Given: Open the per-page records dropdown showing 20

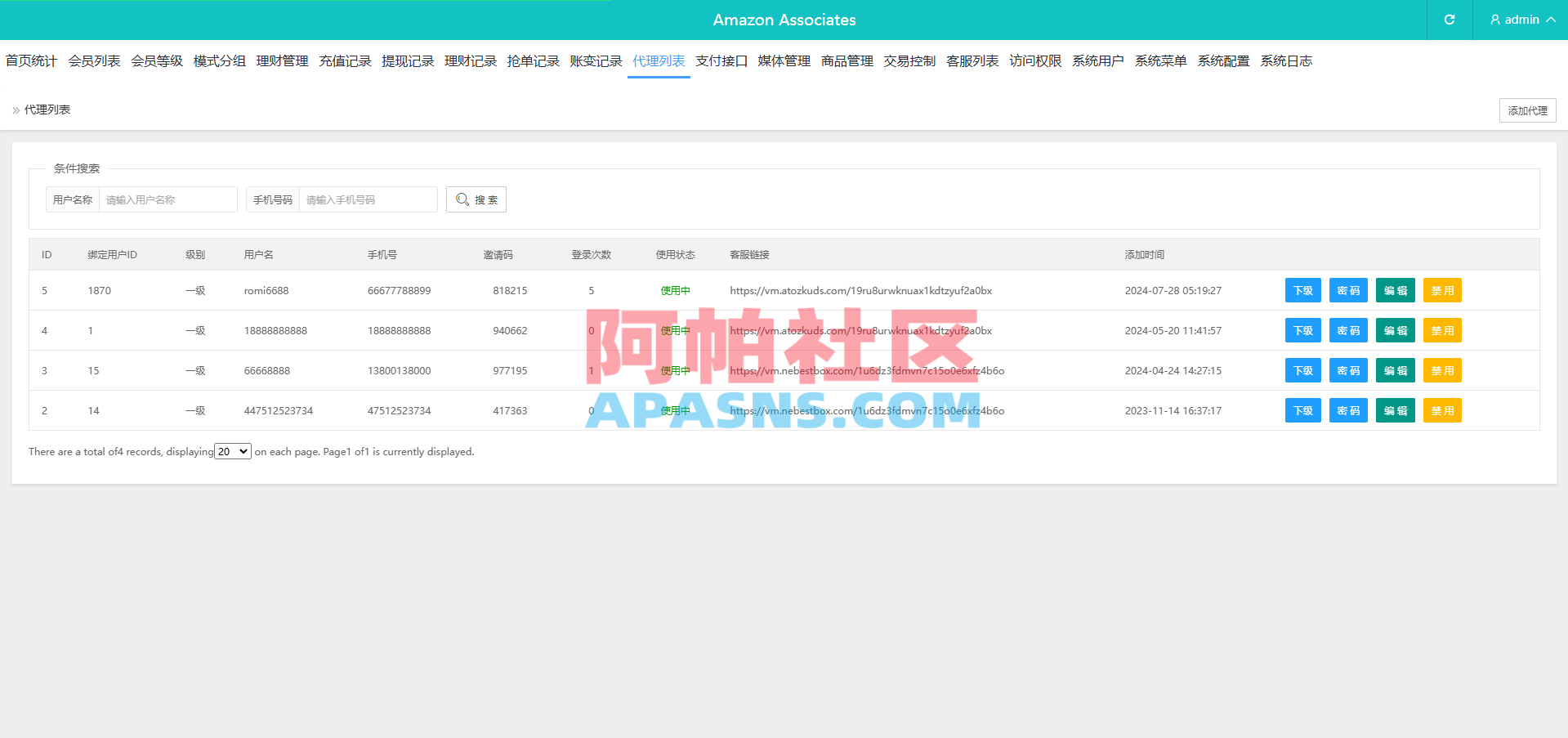Looking at the screenshot, I should point(232,450).
